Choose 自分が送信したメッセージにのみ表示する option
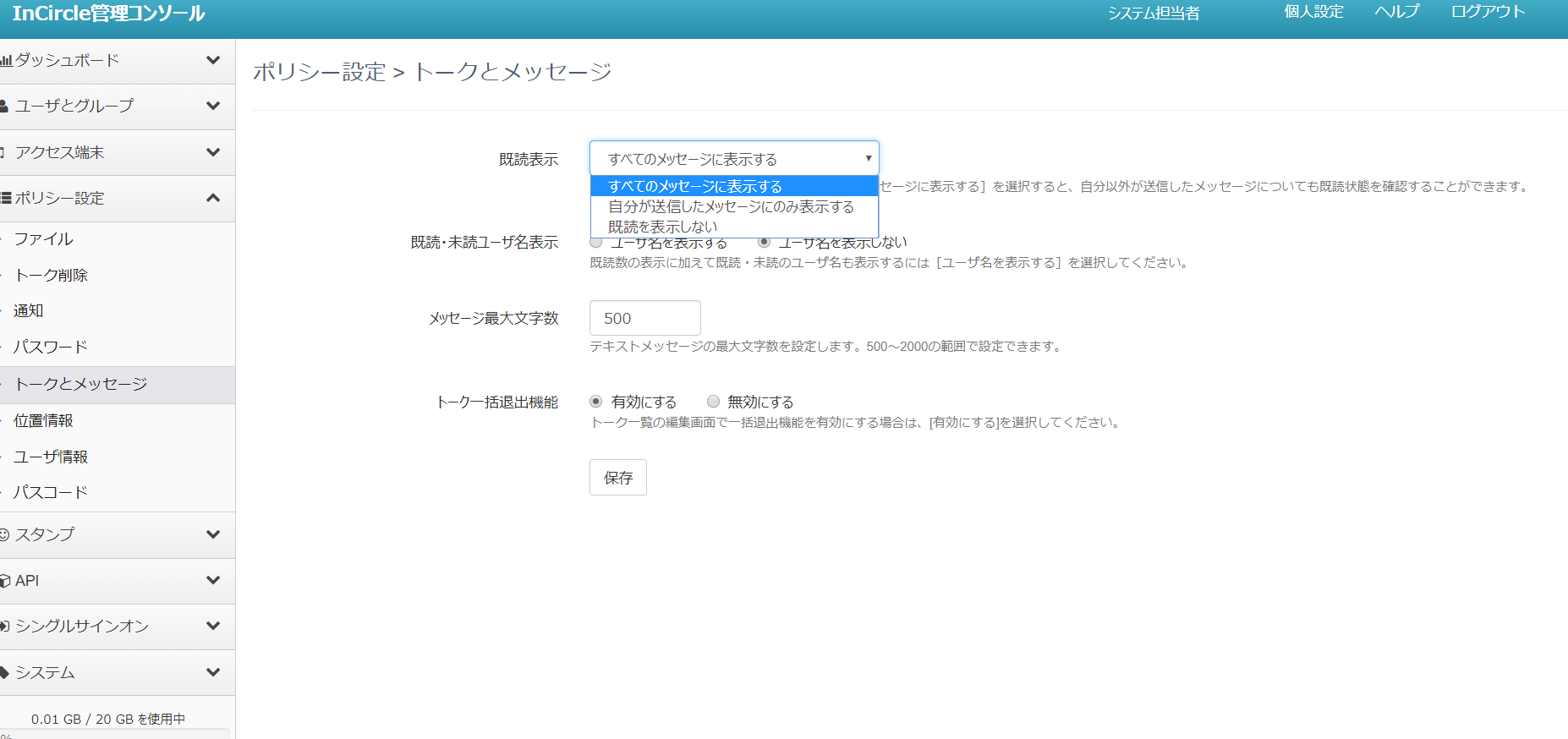This screenshot has width=1568, height=739. [x=731, y=206]
